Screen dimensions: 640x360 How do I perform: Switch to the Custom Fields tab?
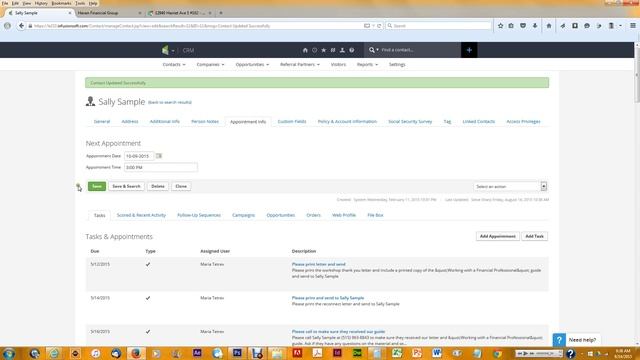[x=292, y=122]
